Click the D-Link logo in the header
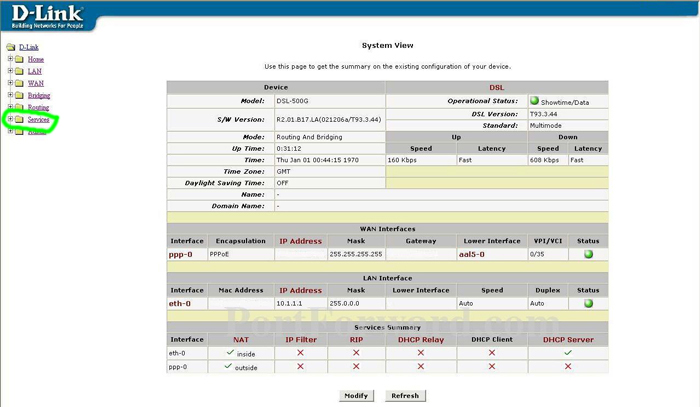700x407 pixels. (47, 17)
